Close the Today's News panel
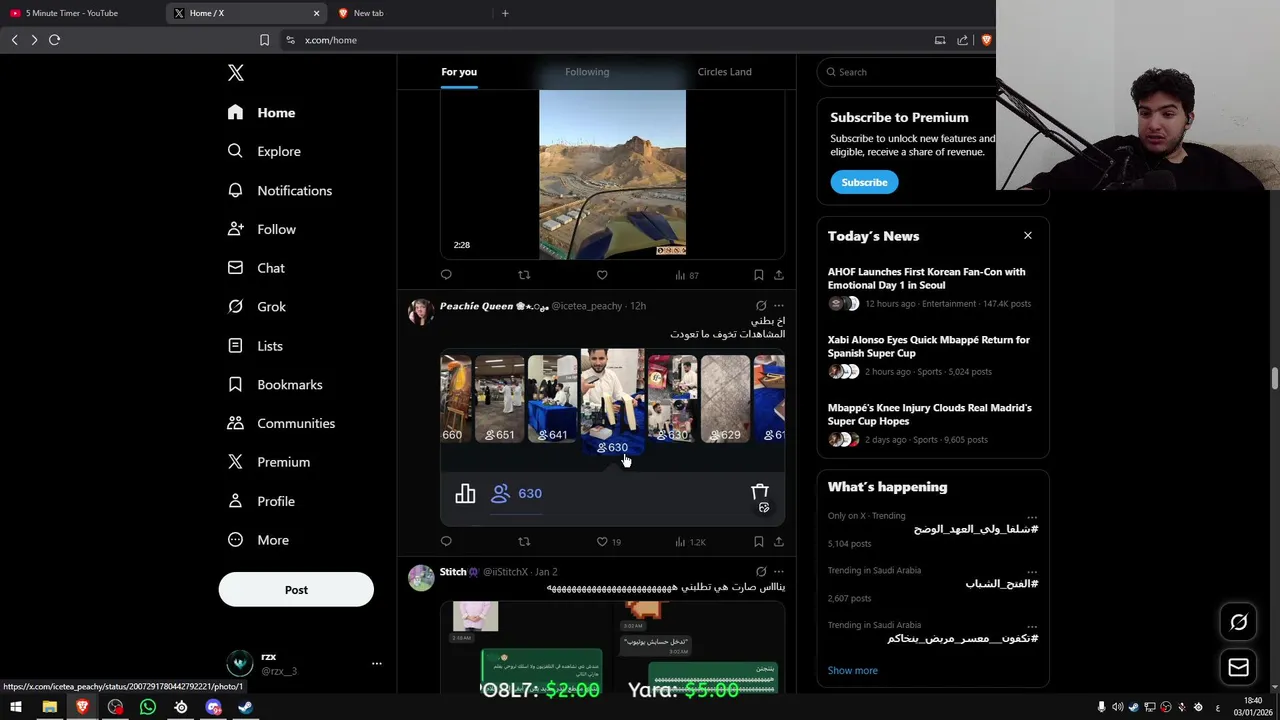The width and height of the screenshot is (1280, 720). point(1027,236)
